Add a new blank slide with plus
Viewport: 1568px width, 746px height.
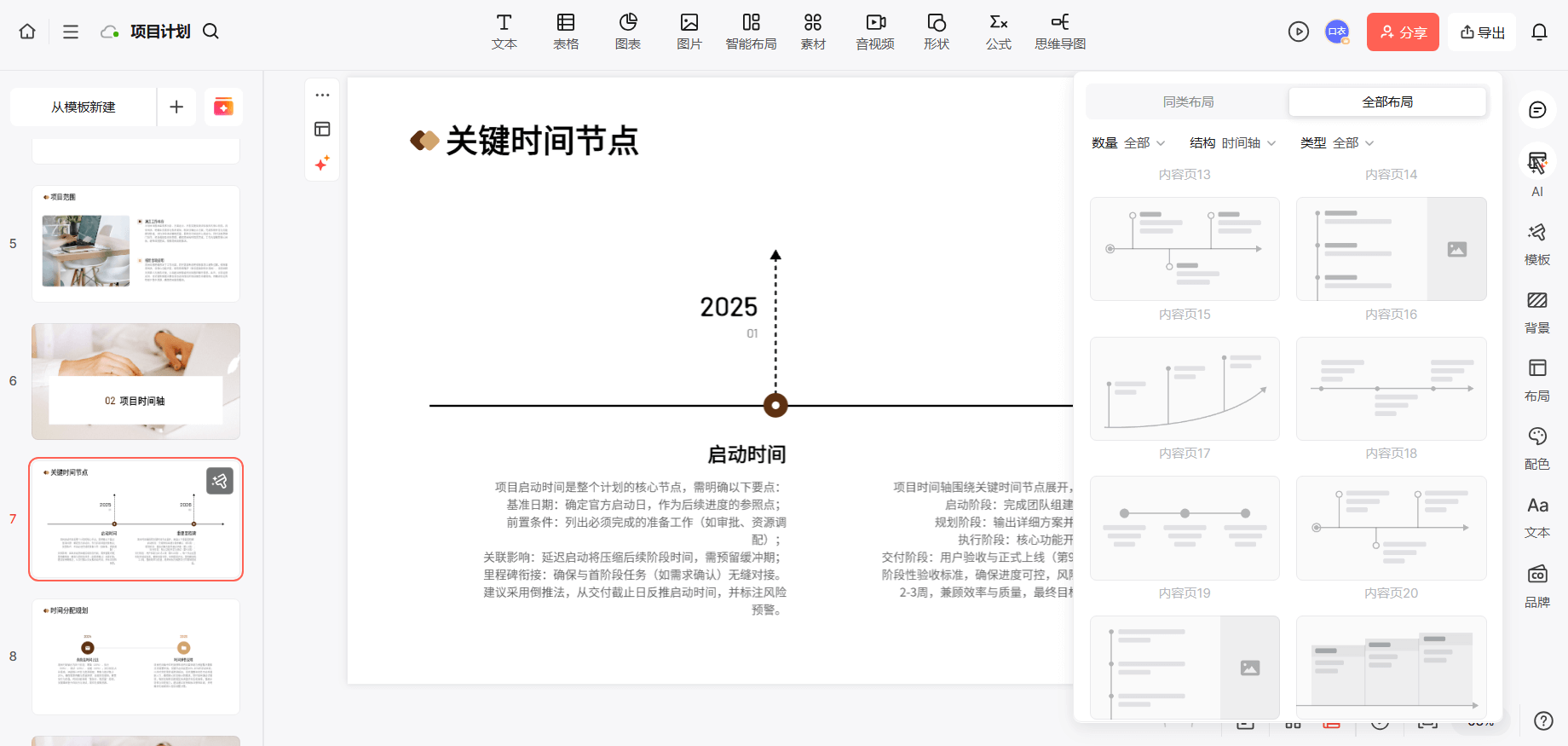(176, 107)
